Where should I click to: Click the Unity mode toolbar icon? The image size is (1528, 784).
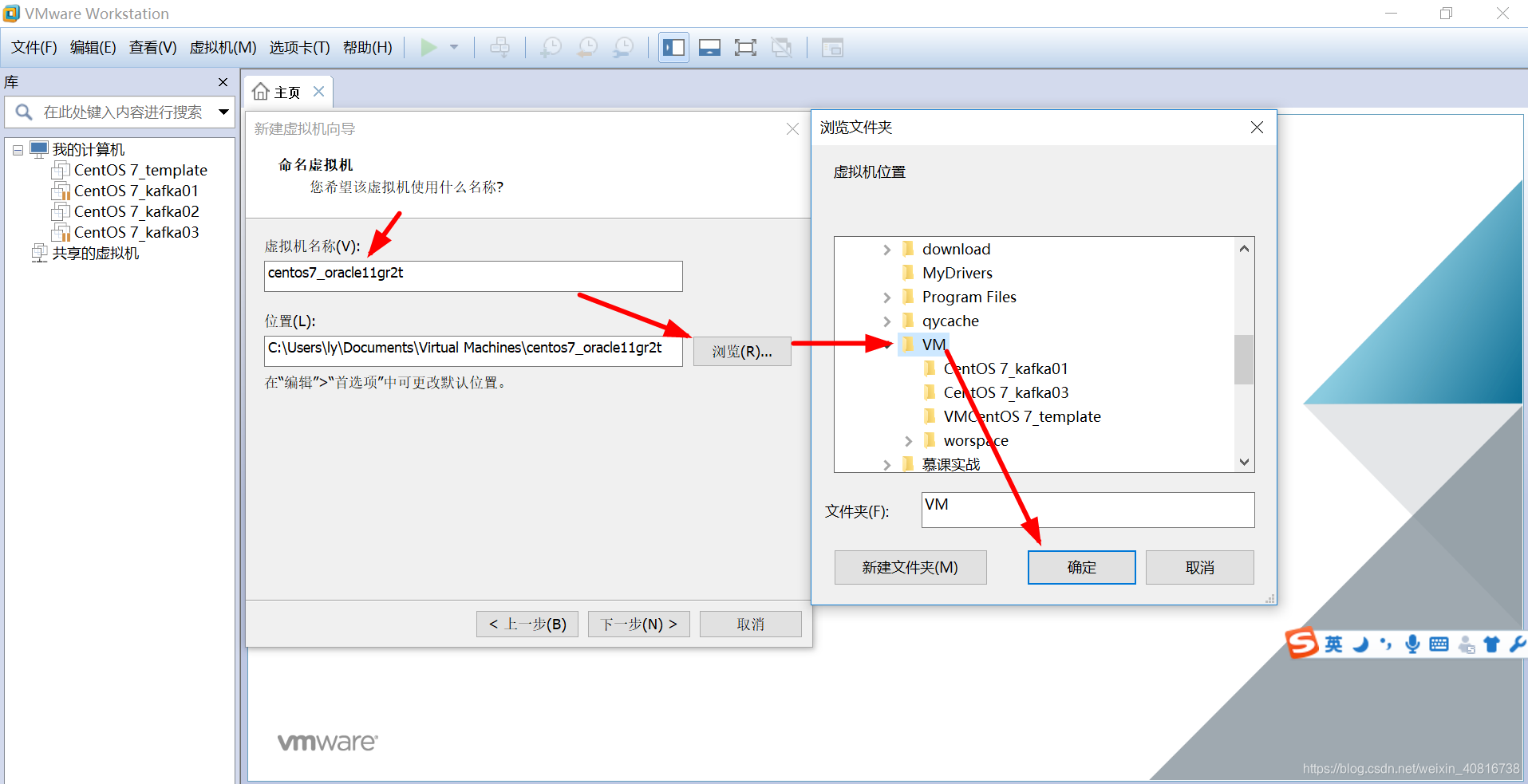pyautogui.click(x=782, y=47)
